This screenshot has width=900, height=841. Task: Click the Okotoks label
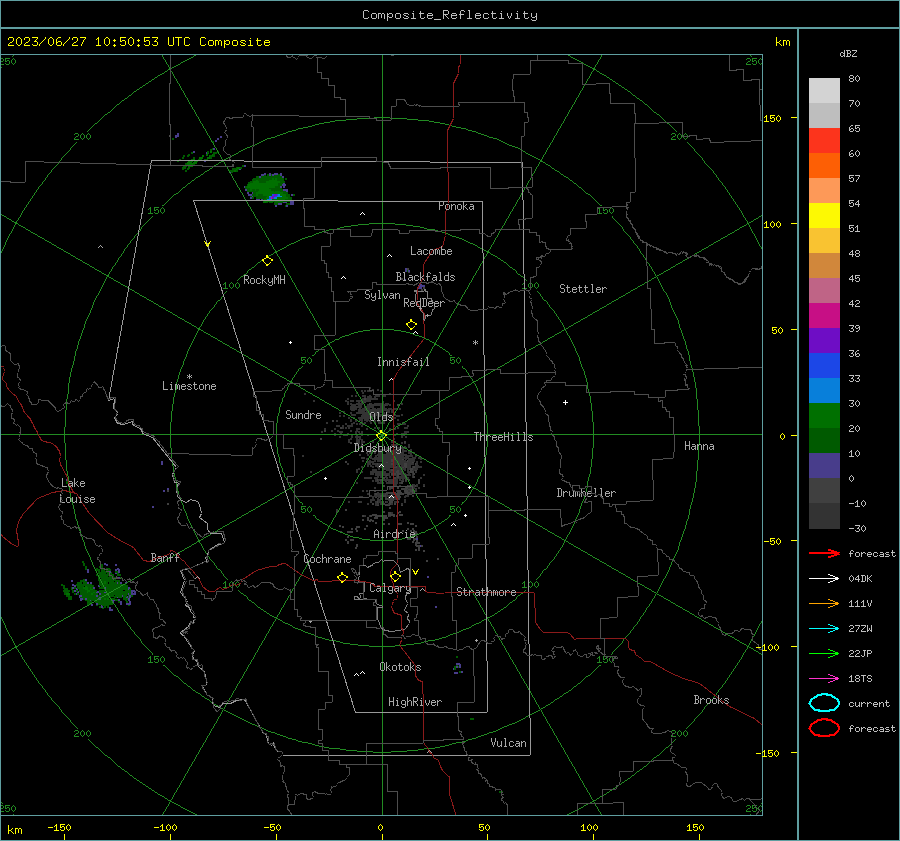pos(400,667)
